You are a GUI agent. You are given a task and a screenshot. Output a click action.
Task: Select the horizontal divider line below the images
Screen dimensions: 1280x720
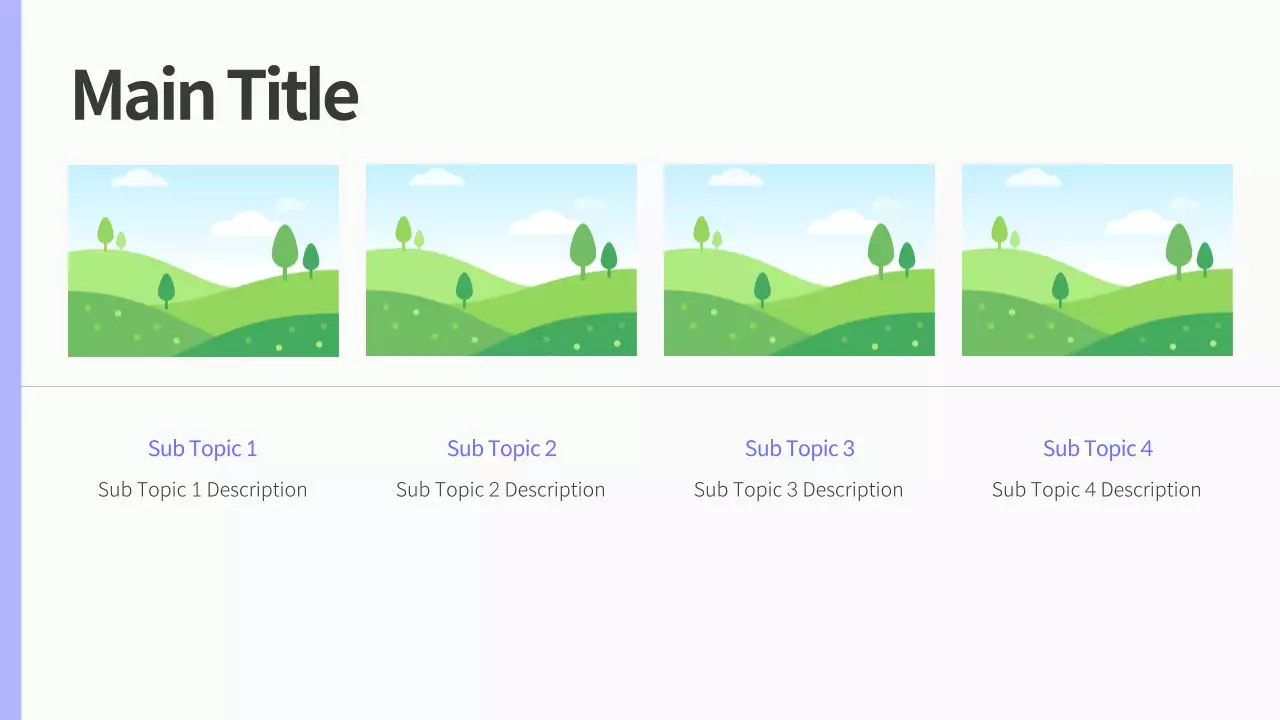(650, 386)
